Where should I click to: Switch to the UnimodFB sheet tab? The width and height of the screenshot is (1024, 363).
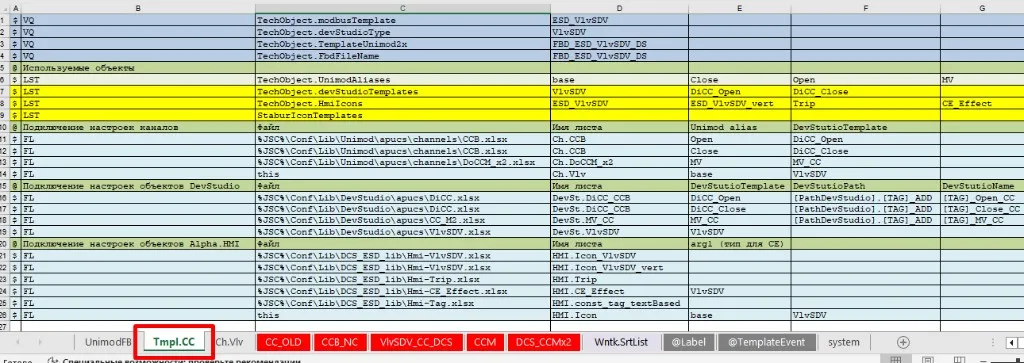click(x=108, y=341)
